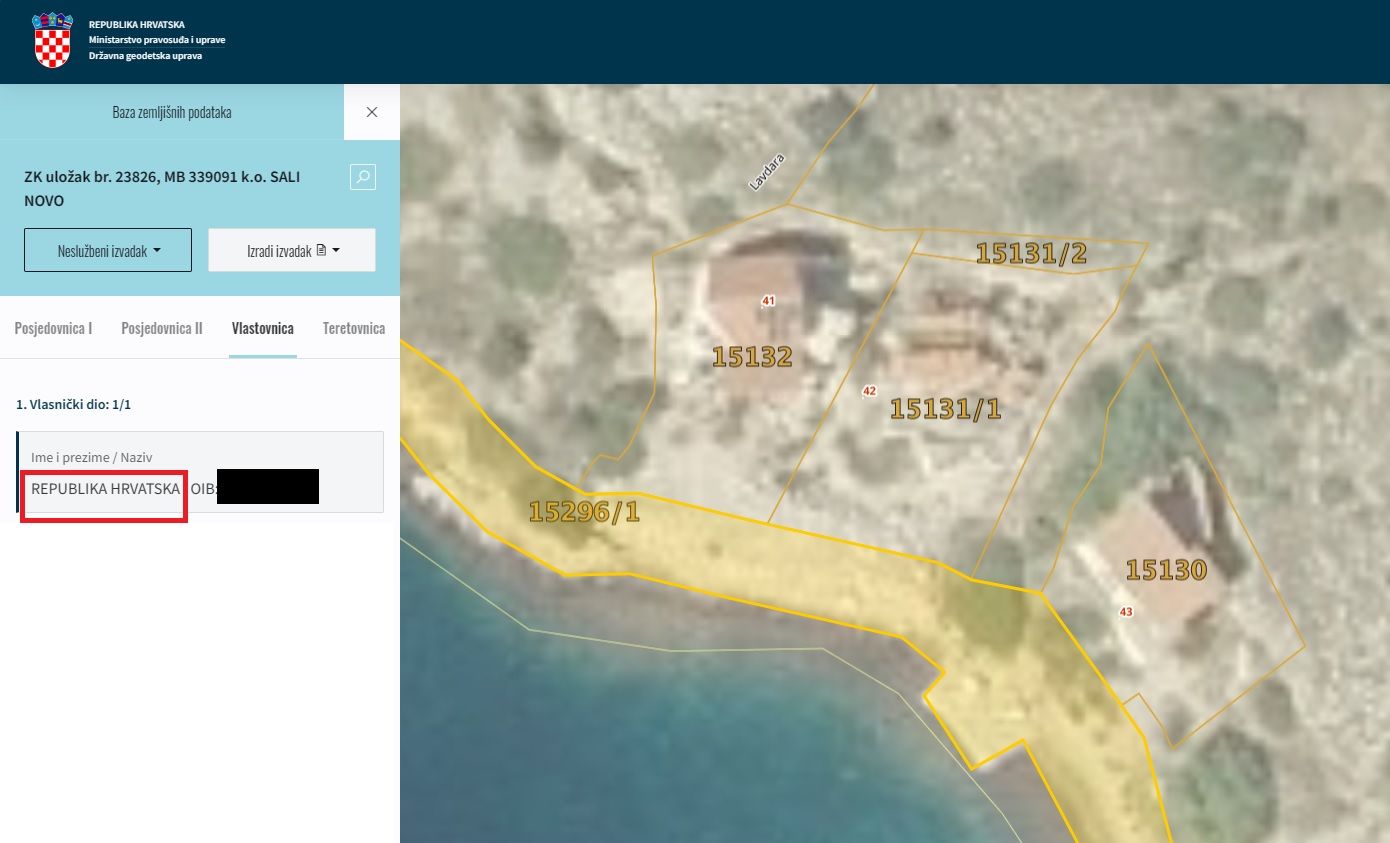Go to the Teretovnica tab
The height and width of the screenshot is (843, 1390).
pos(353,328)
